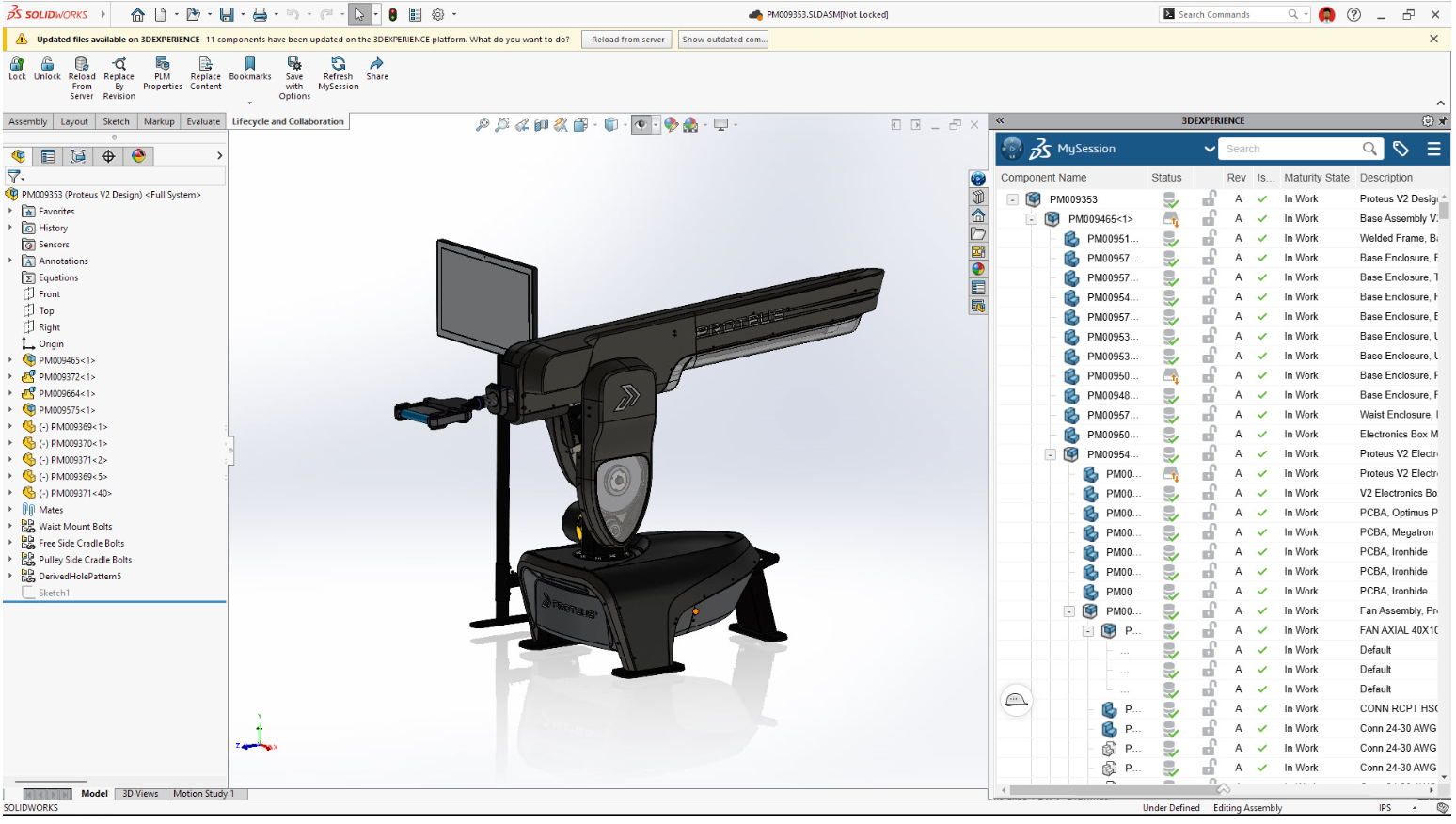Open the MySession dropdown chevron
This screenshot has width=1456, height=824.
1209,149
